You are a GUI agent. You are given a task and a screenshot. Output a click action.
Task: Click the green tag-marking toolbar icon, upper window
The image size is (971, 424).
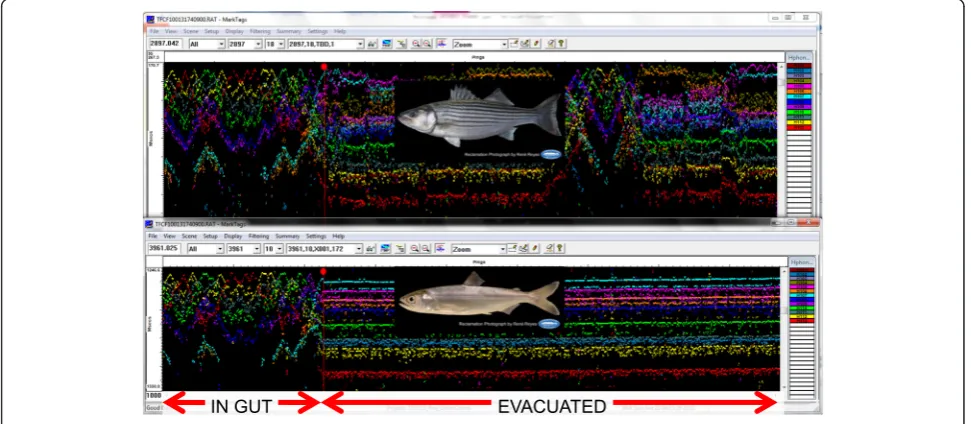coord(401,44)
